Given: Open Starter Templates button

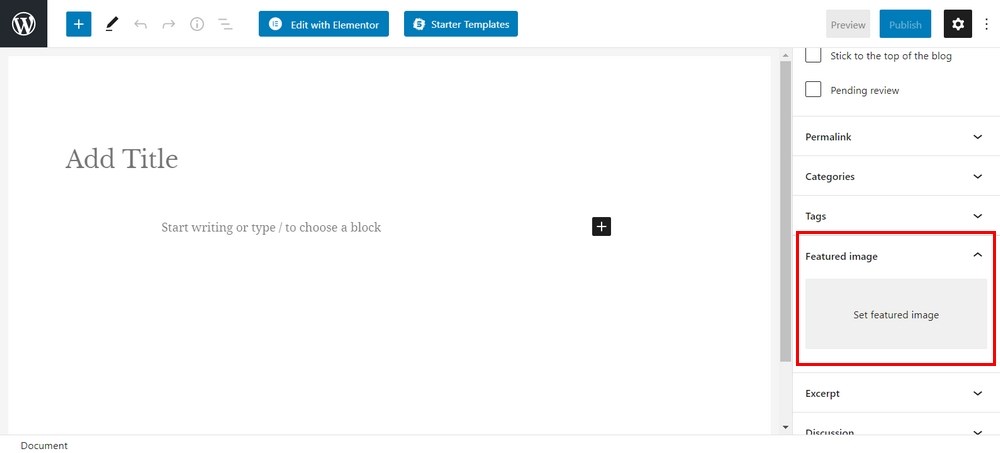Looking at the screenshot, I should point(460,24).
